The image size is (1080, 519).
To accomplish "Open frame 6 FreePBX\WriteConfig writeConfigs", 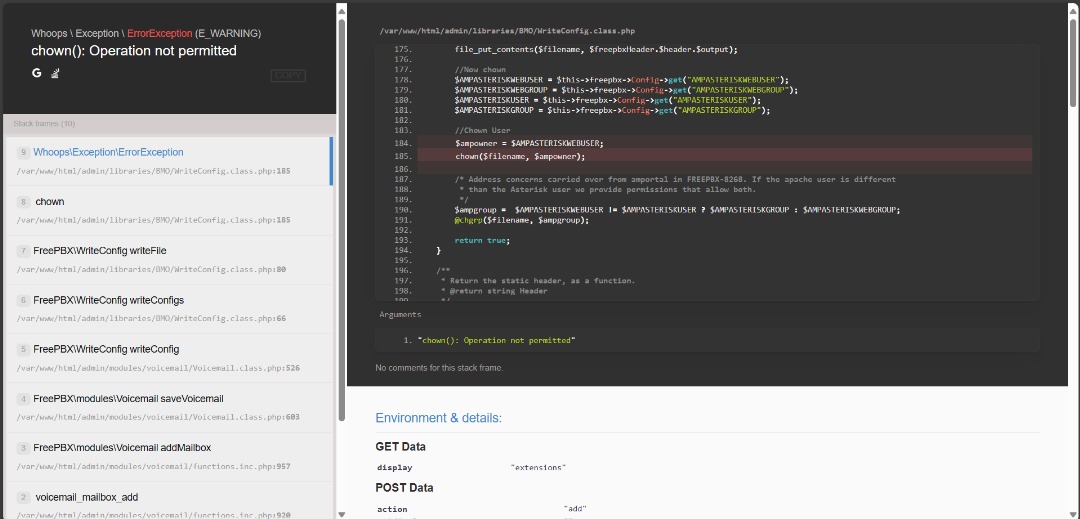I will coord(169,309).
